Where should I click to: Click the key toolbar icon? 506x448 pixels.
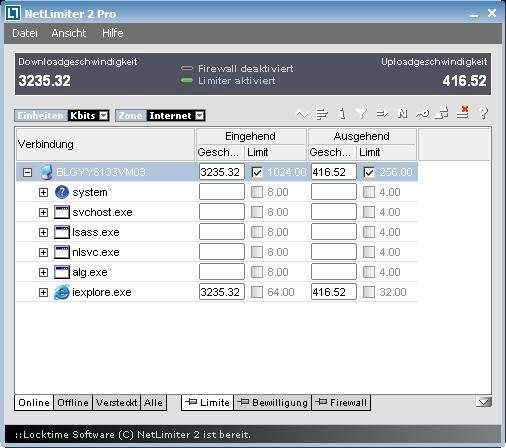point(422,114)
